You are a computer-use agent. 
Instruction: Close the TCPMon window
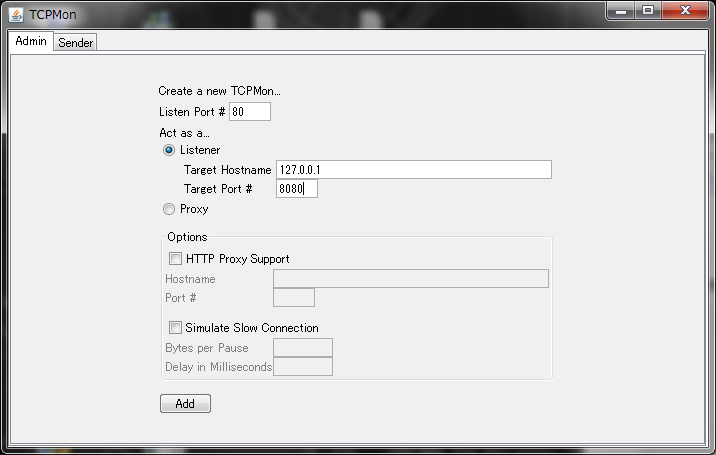point(685,11)
